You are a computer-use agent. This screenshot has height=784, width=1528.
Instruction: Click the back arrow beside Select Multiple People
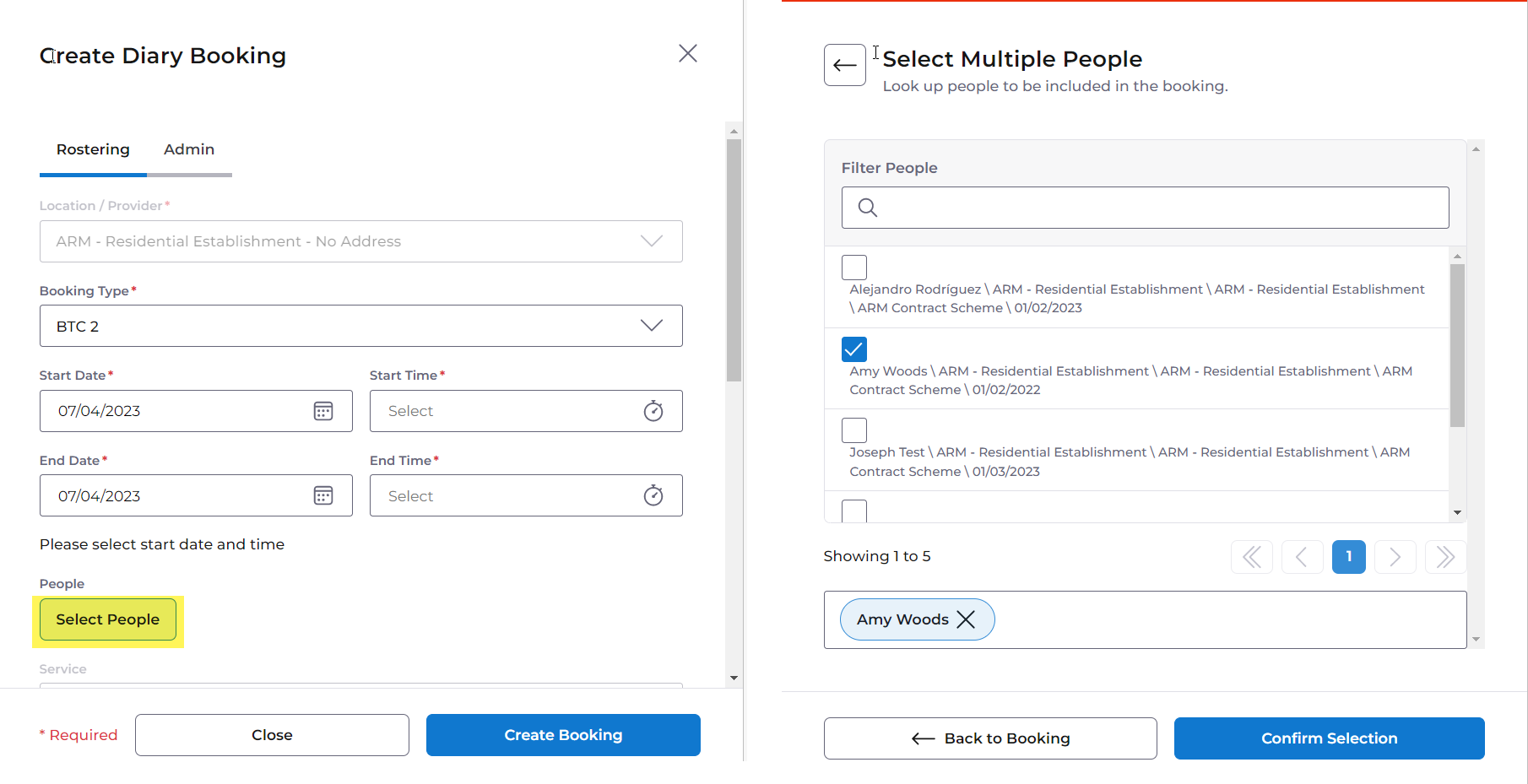click(845, 65)
